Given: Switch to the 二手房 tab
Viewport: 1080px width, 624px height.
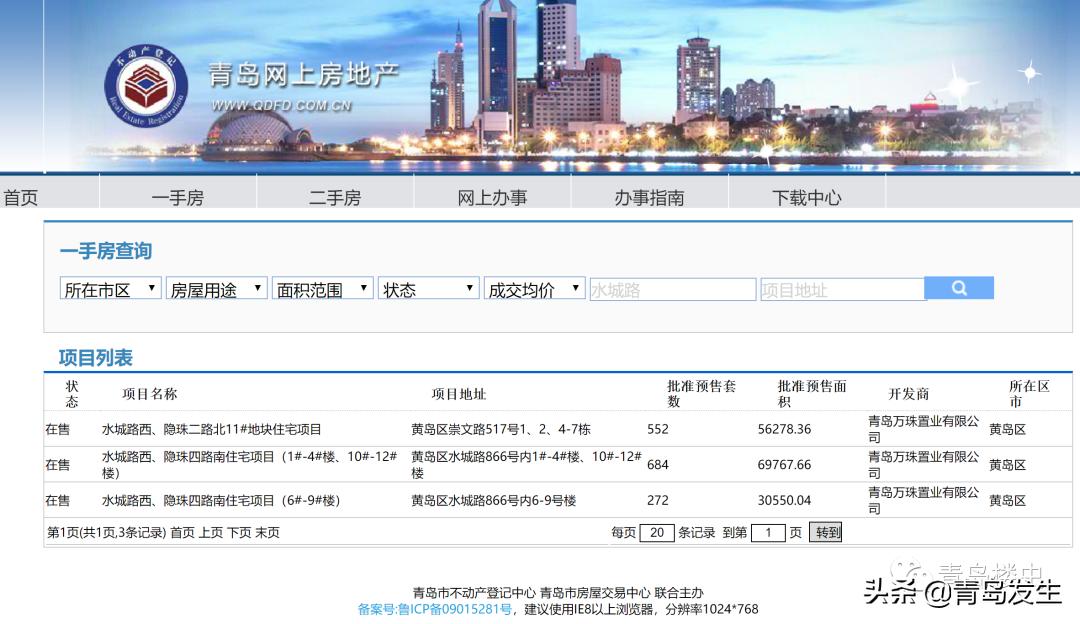Looking at the screenshot, I should click(337, 196).
